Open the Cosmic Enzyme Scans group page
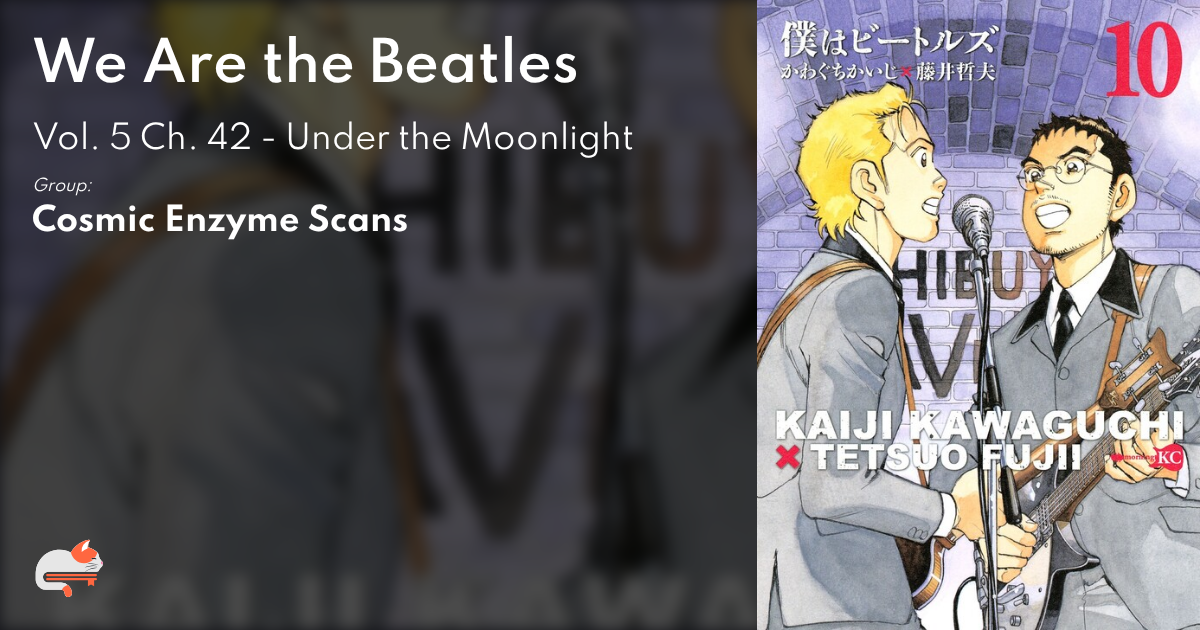This screenshot has width=1200, height=630. click(x=220, y=219)
